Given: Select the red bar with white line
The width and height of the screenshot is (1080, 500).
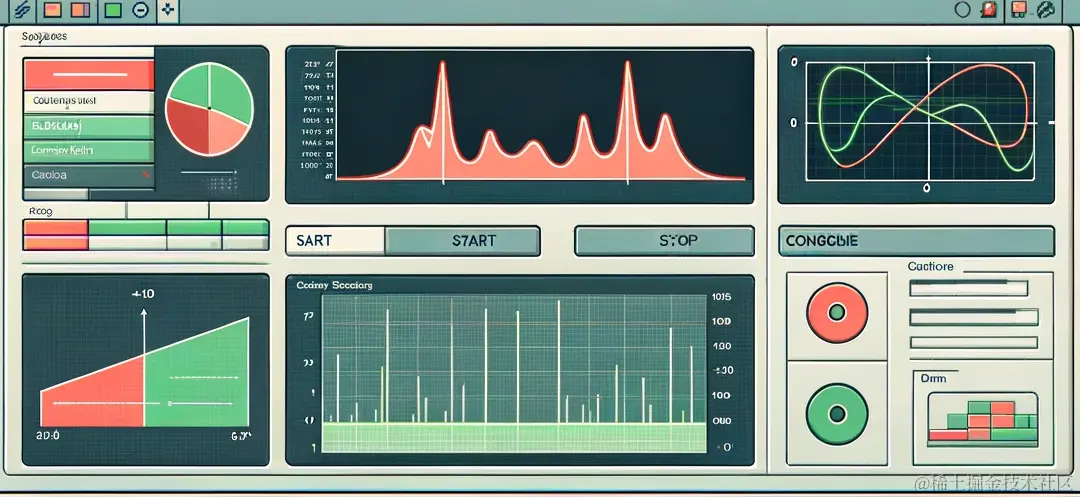Looking at the screenshot, I should pos(89,74).
